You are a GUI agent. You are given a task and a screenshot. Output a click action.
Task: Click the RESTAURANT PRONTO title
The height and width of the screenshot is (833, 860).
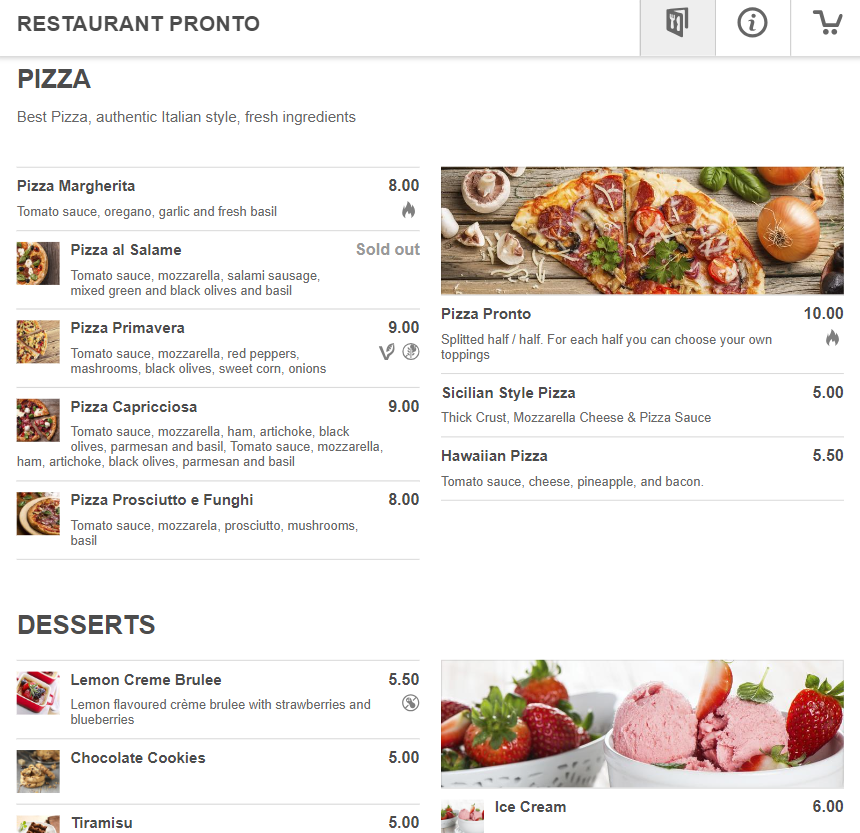(x=138, y=24)
